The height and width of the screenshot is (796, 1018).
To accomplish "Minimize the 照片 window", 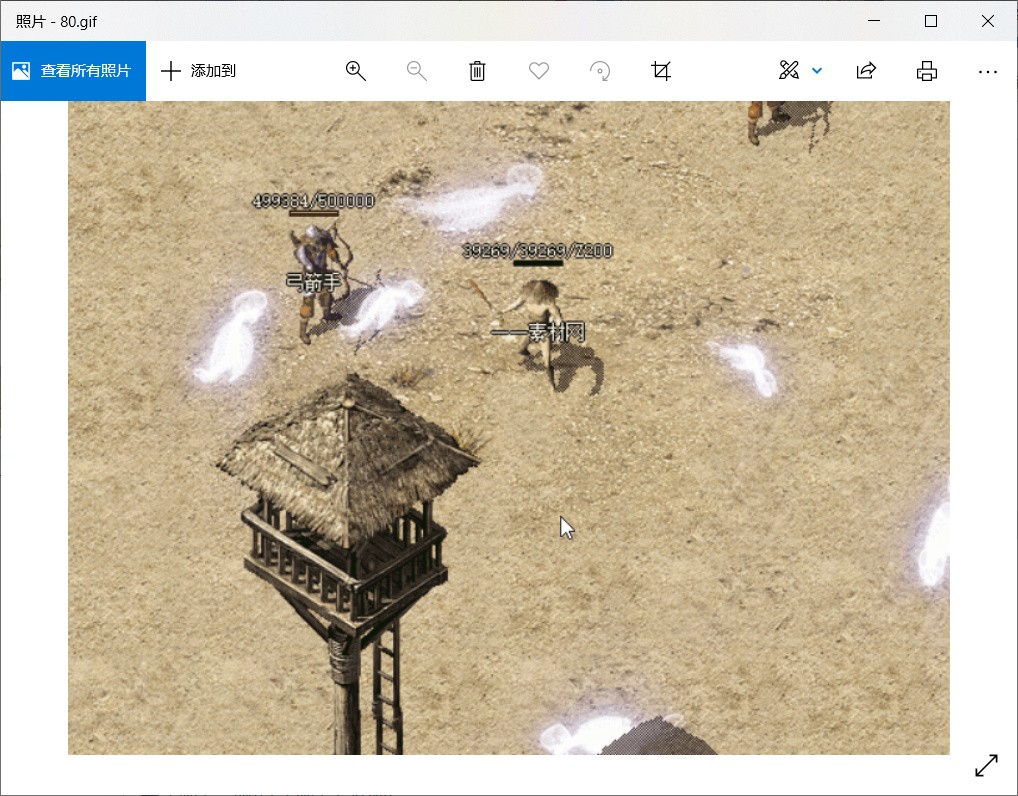I will [874, 21].
